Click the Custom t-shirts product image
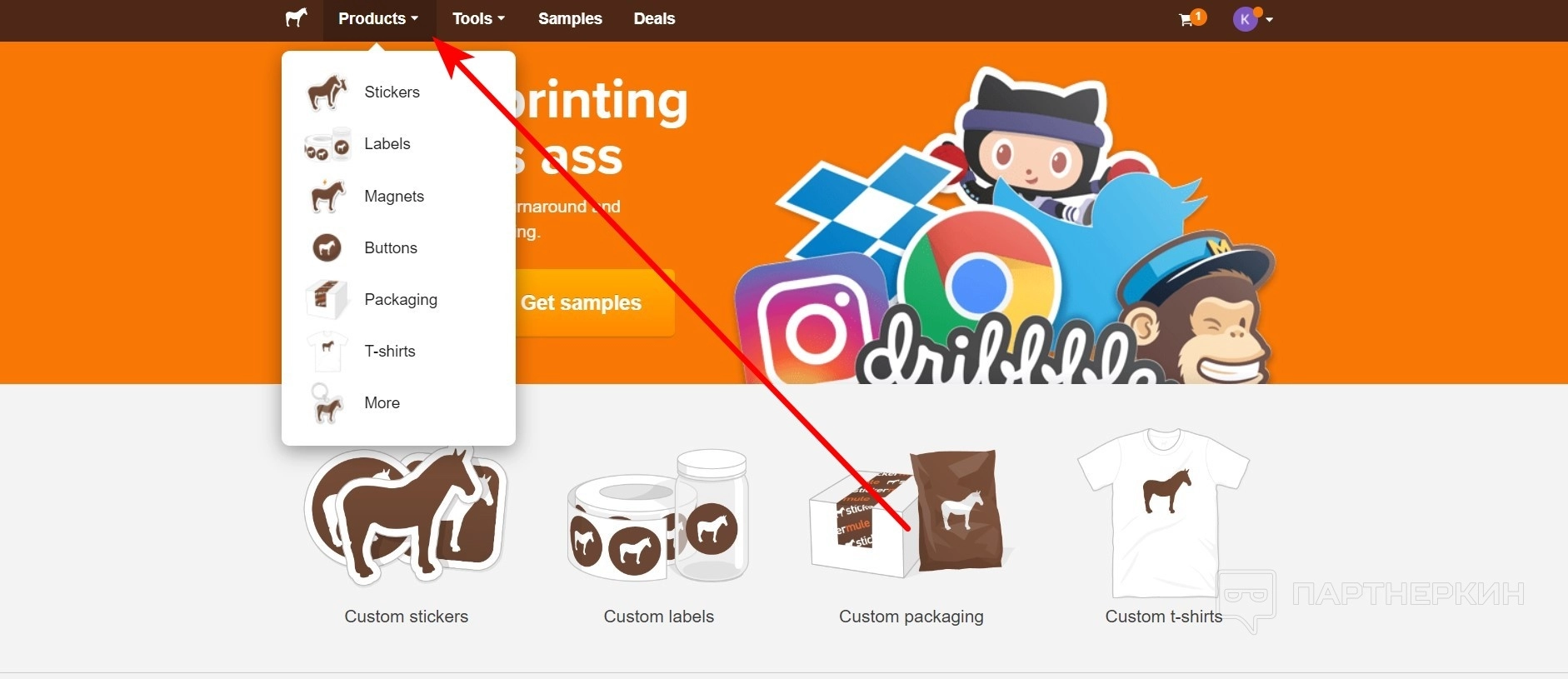The width and height of the screenshot is (1568, 679). [x=1164, y=512]
